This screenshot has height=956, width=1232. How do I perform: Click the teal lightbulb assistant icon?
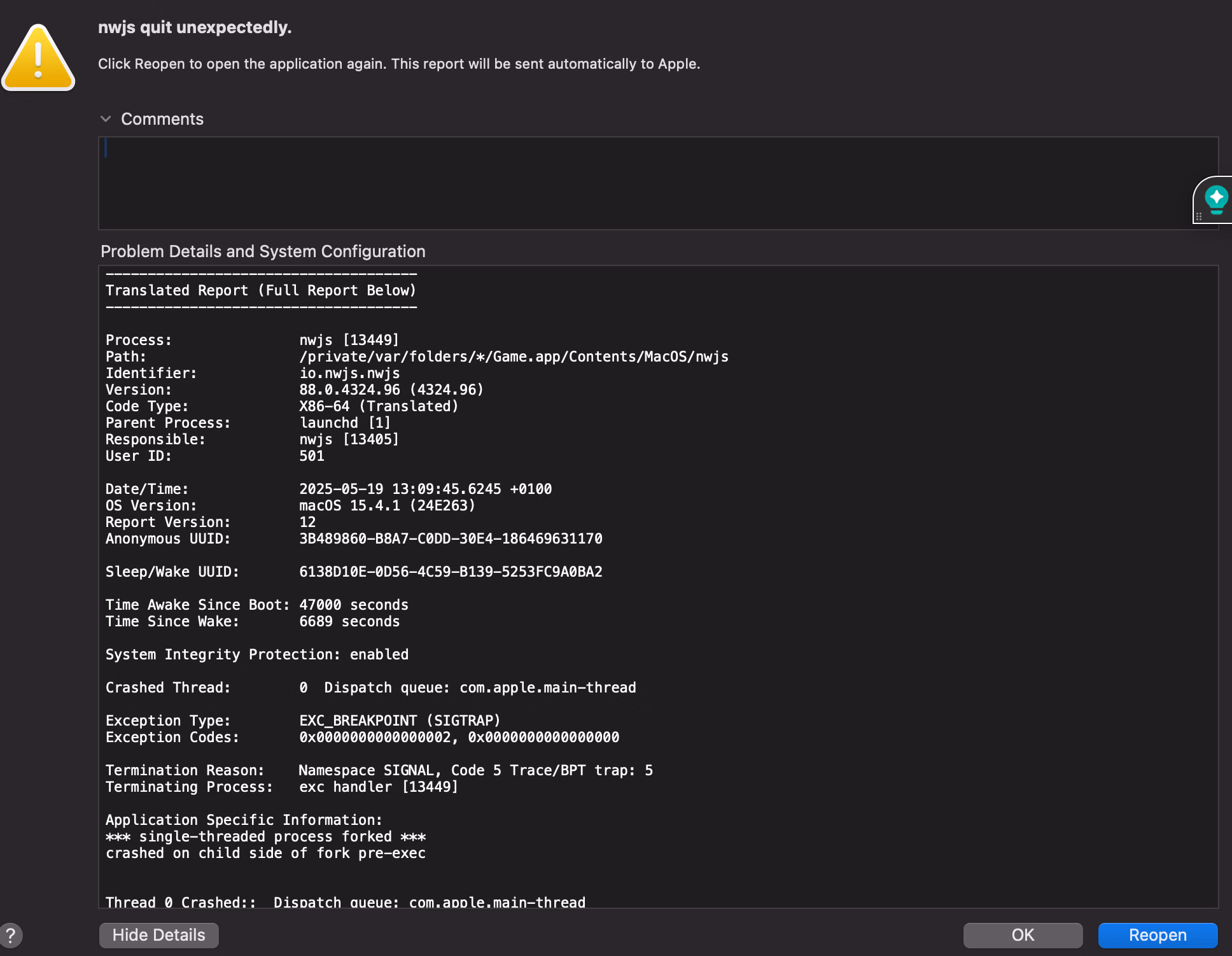coord(1216,199)
